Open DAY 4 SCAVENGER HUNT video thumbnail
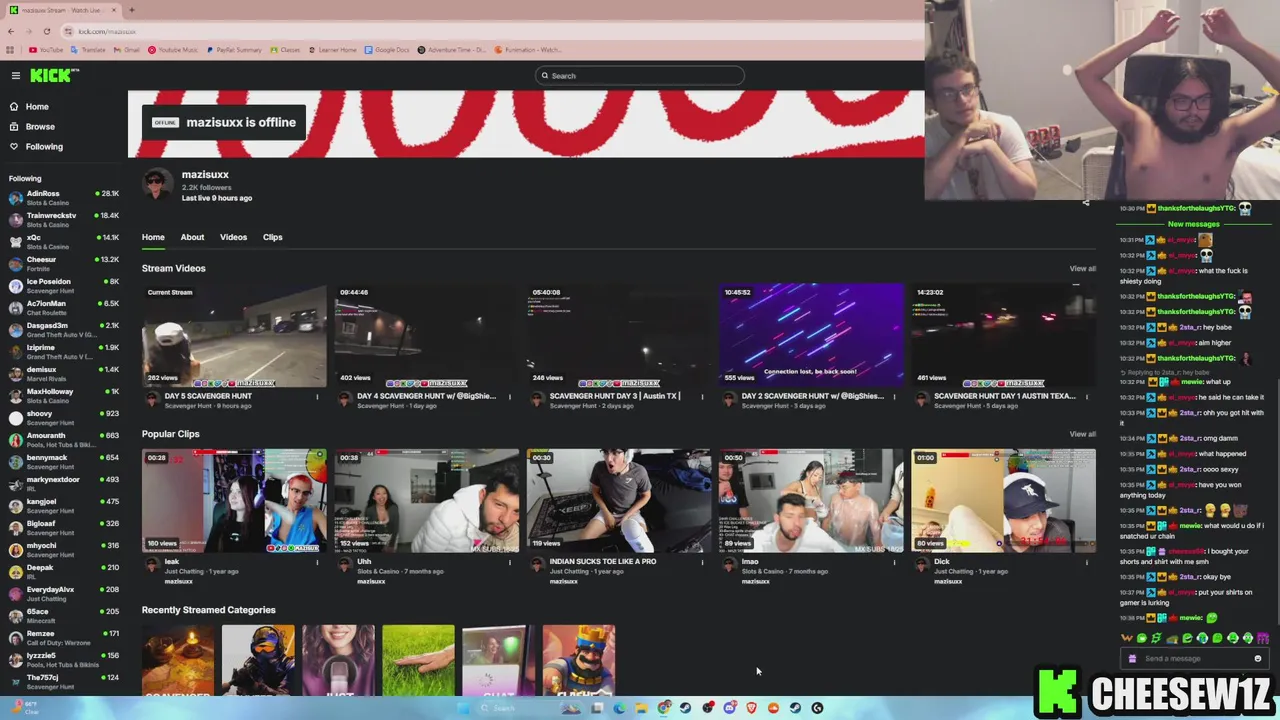This screenshot has width=1280, height=720. coord(426,335)
